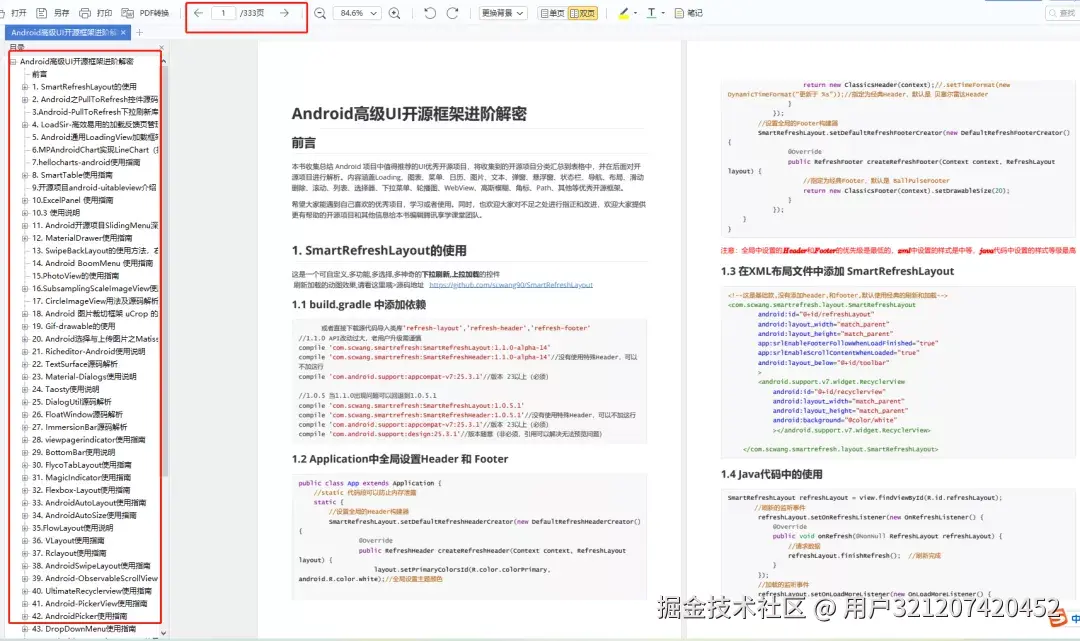
Task: Open 14. Android BoomMenu 使用指南 entry
Action: tap(92, 263)
